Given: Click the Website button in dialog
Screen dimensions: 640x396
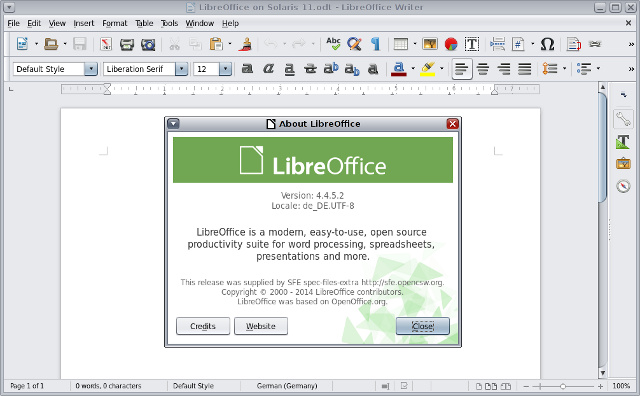Looking at the screenshot, I should (261, 326).
